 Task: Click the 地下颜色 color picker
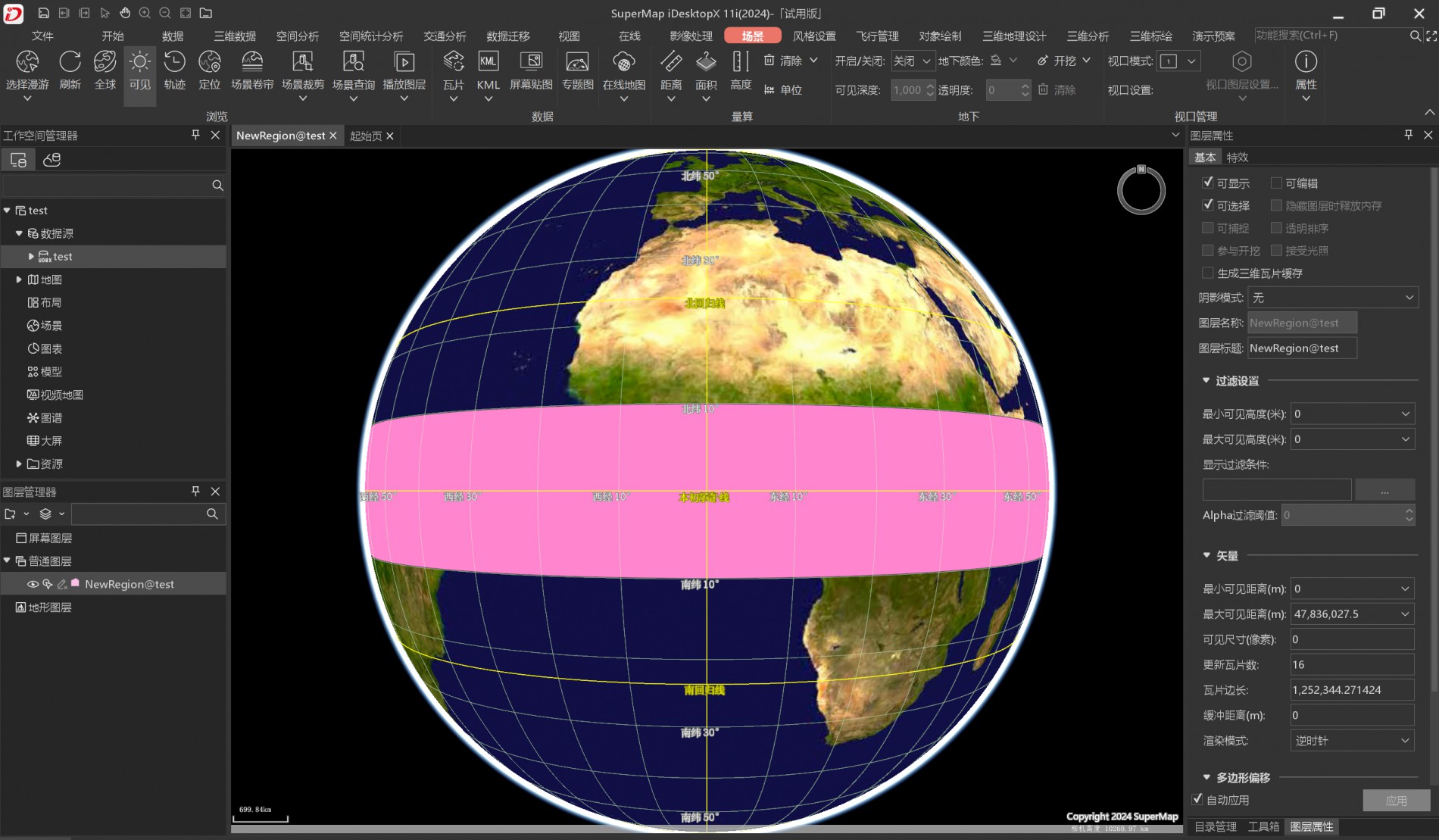click(x=1004, y=61)
